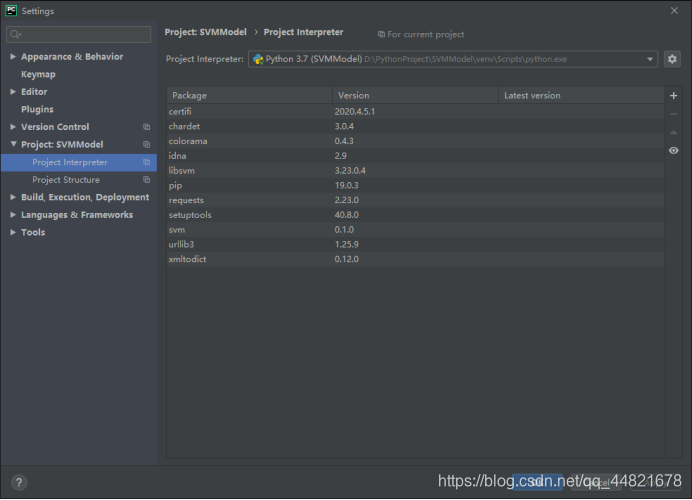Select the colorama package row
The height and width of the screenshot is (500, 692).
415,141
